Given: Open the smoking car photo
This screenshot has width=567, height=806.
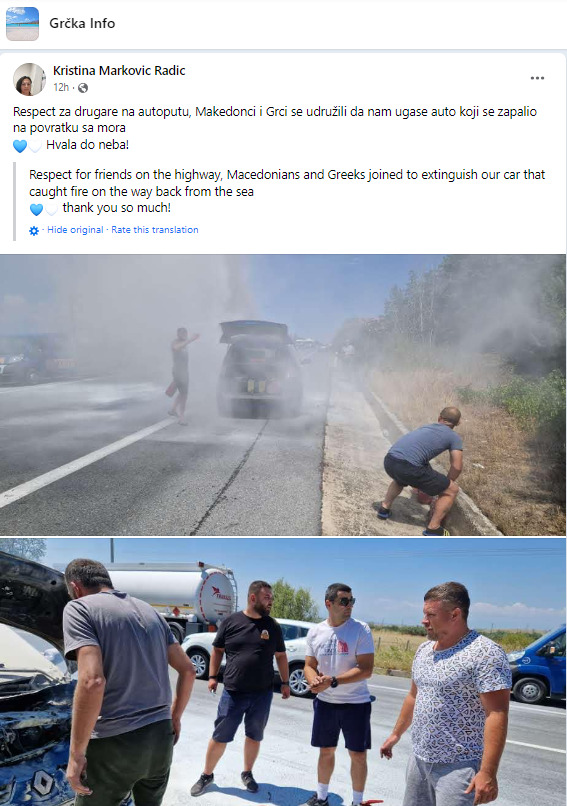Looking at the screenshot, I should click(283, 395).
